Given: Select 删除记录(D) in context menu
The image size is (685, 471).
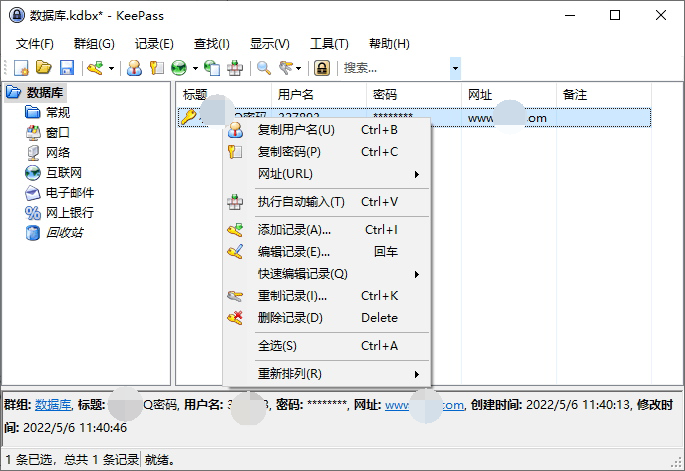Looking at the screenshot, I should (x=290, y=318).
